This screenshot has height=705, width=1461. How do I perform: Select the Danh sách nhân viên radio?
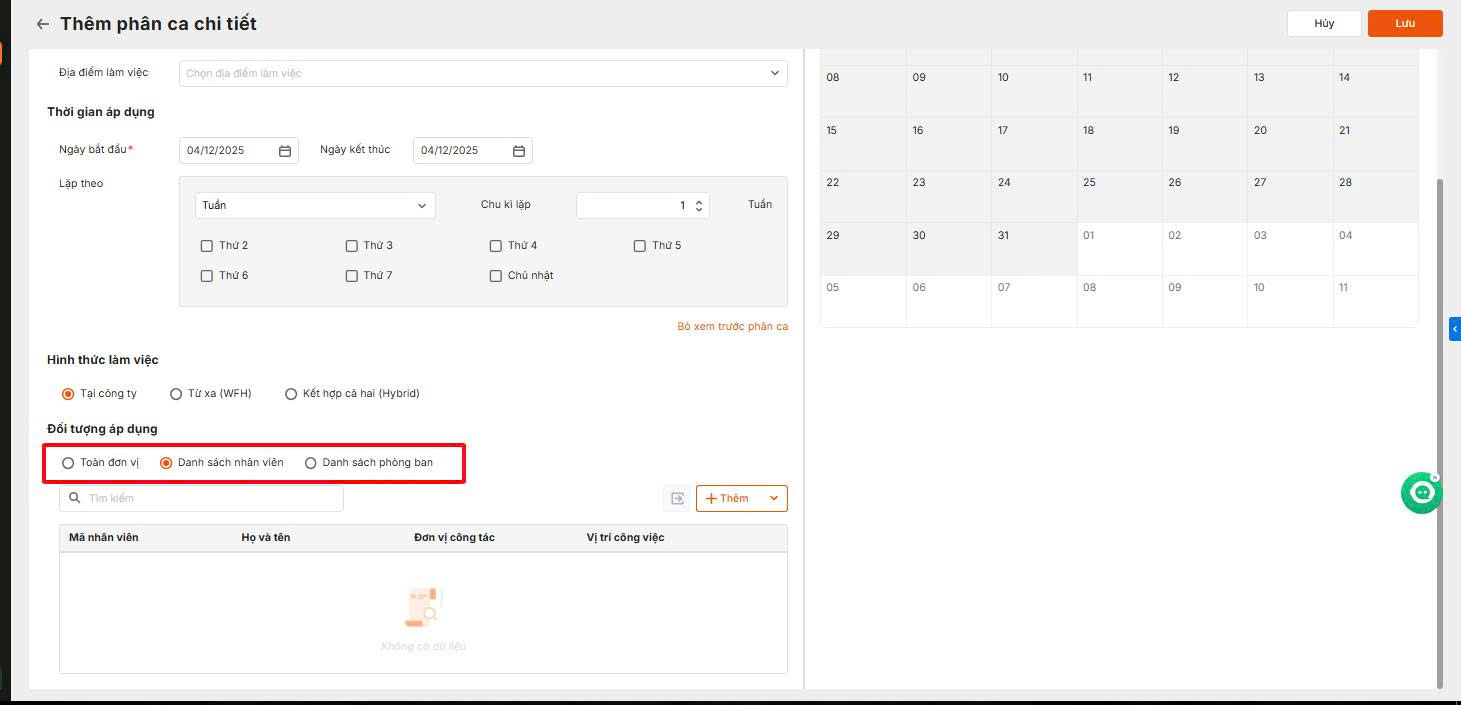[x=166, y=463]
